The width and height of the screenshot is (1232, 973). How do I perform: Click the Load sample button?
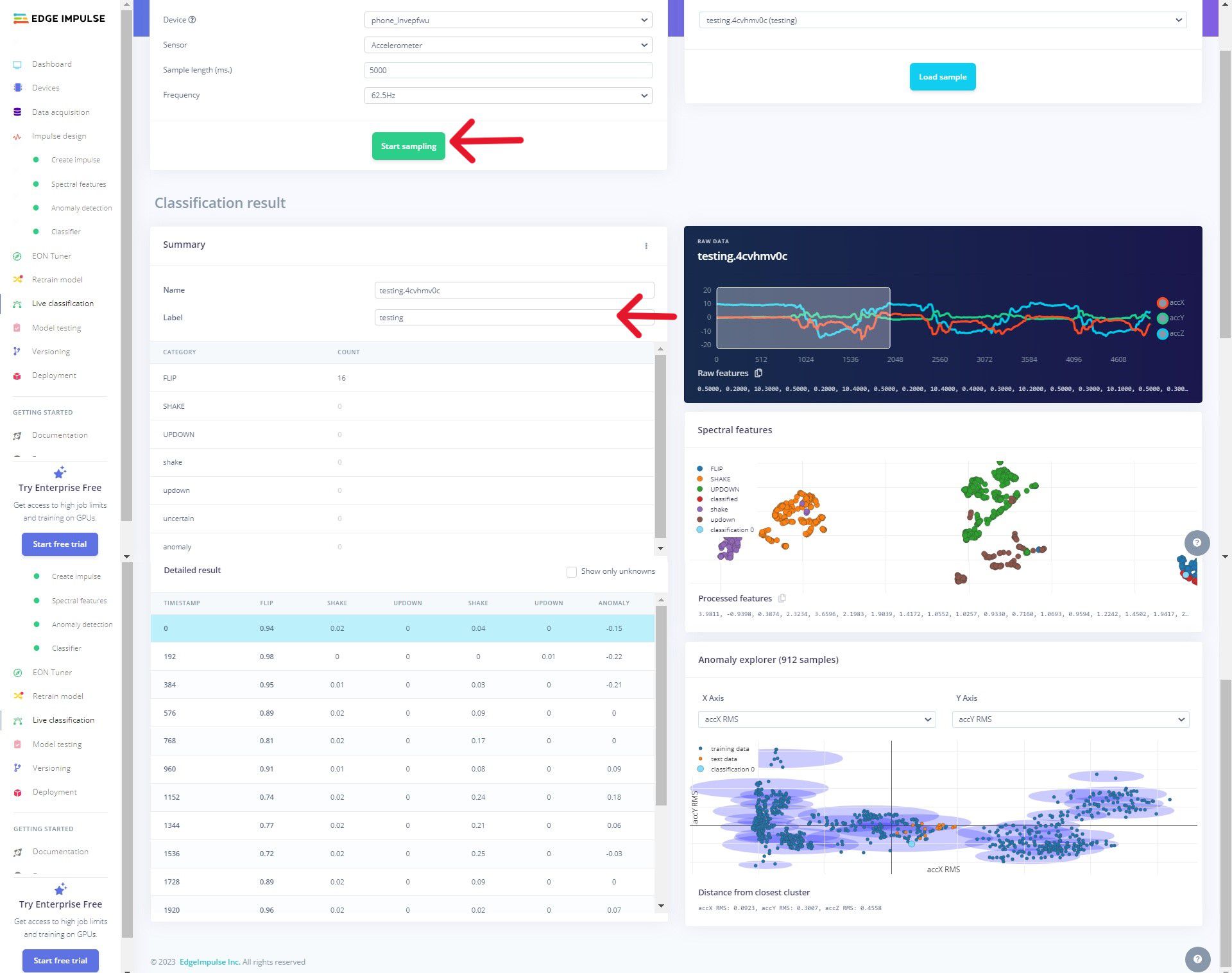point(942,77)
